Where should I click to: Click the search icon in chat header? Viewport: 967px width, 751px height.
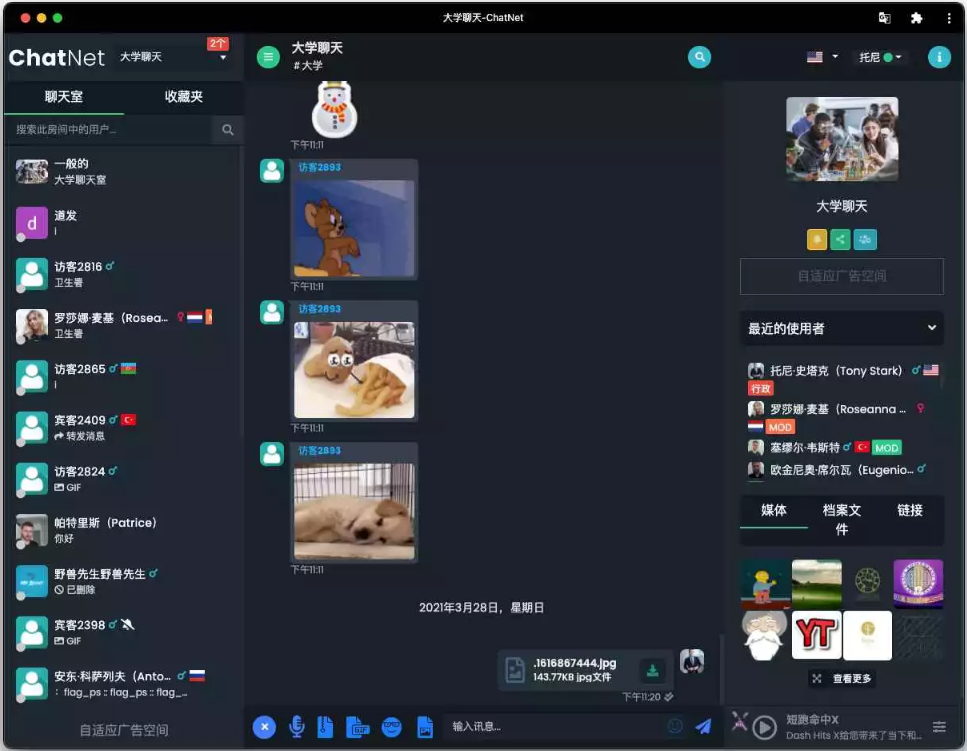click(700, 57)
